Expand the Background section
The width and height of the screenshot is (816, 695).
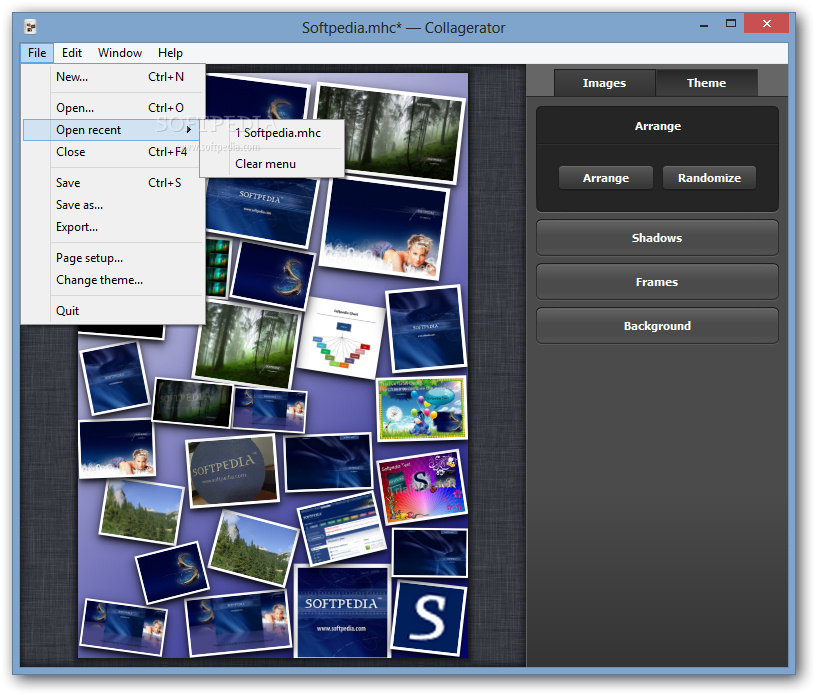[x=657, y=326]
